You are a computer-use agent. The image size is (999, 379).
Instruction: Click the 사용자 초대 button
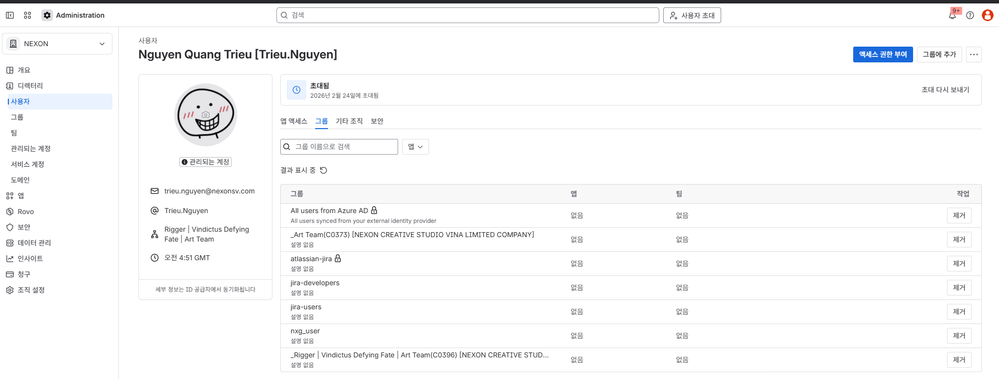(x=692, y=15)
